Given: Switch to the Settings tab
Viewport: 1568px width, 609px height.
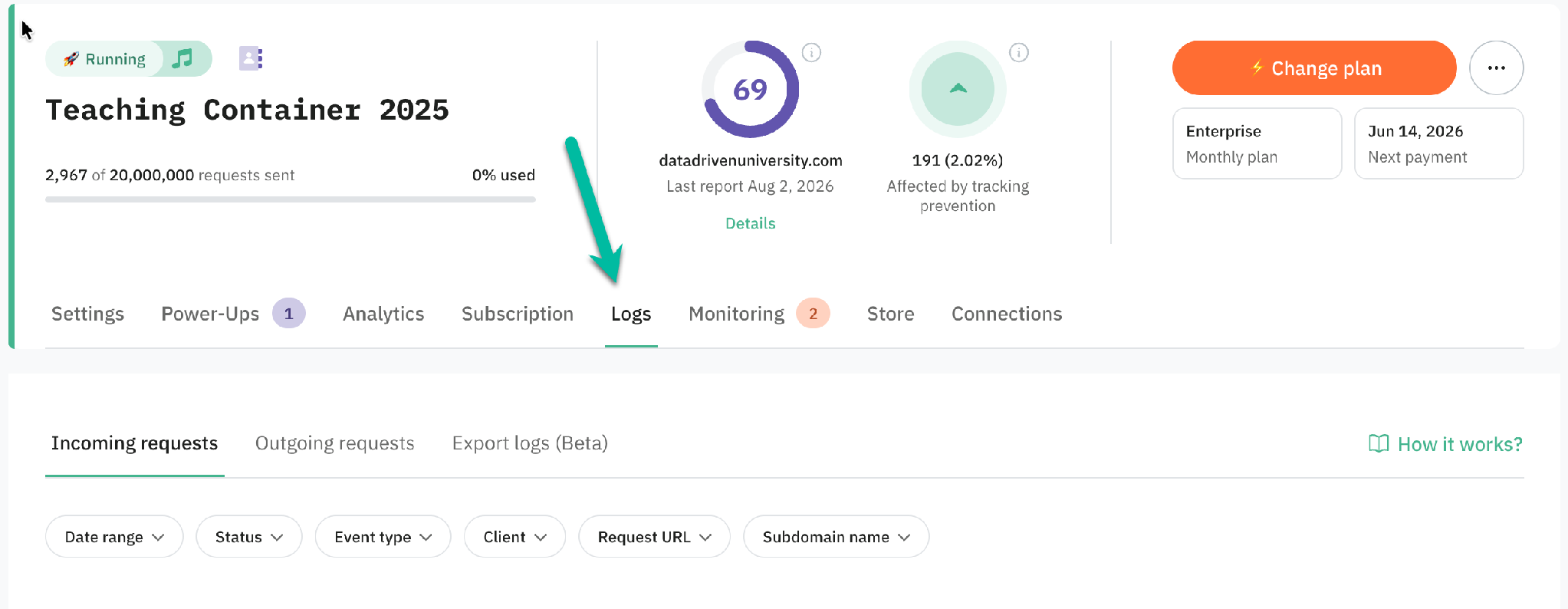Looking at the screenshot, I should tap(87, 314).
